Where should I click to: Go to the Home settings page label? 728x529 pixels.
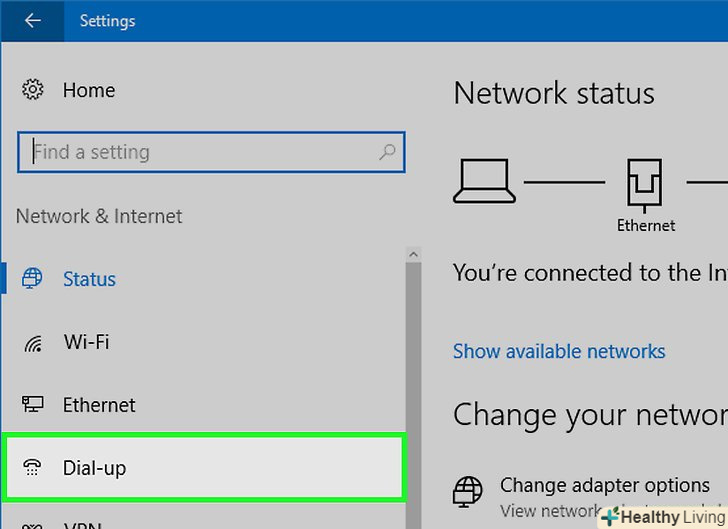(89, 90)
